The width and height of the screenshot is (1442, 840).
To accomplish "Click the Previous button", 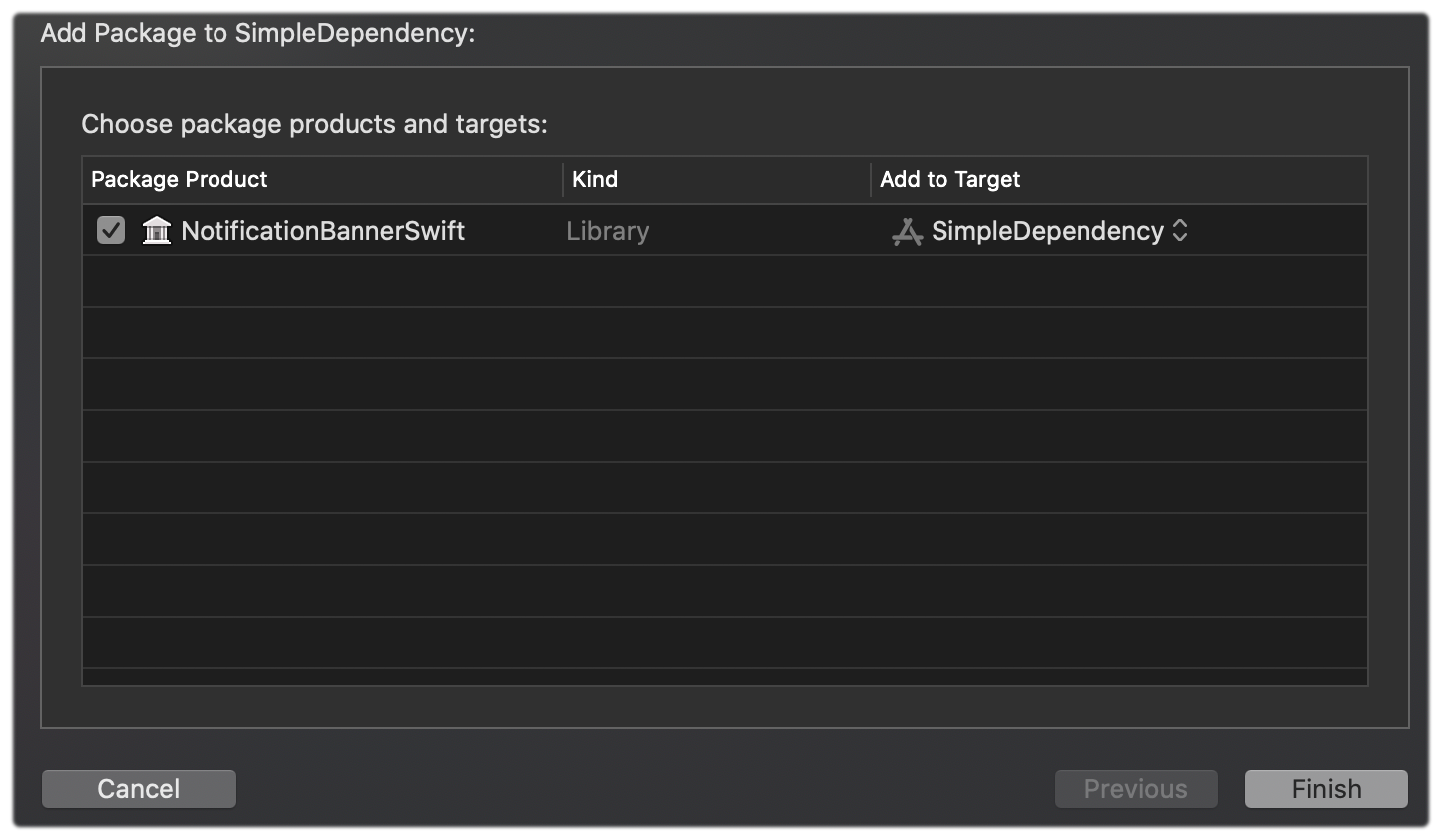I will (x=1135, y=789).
